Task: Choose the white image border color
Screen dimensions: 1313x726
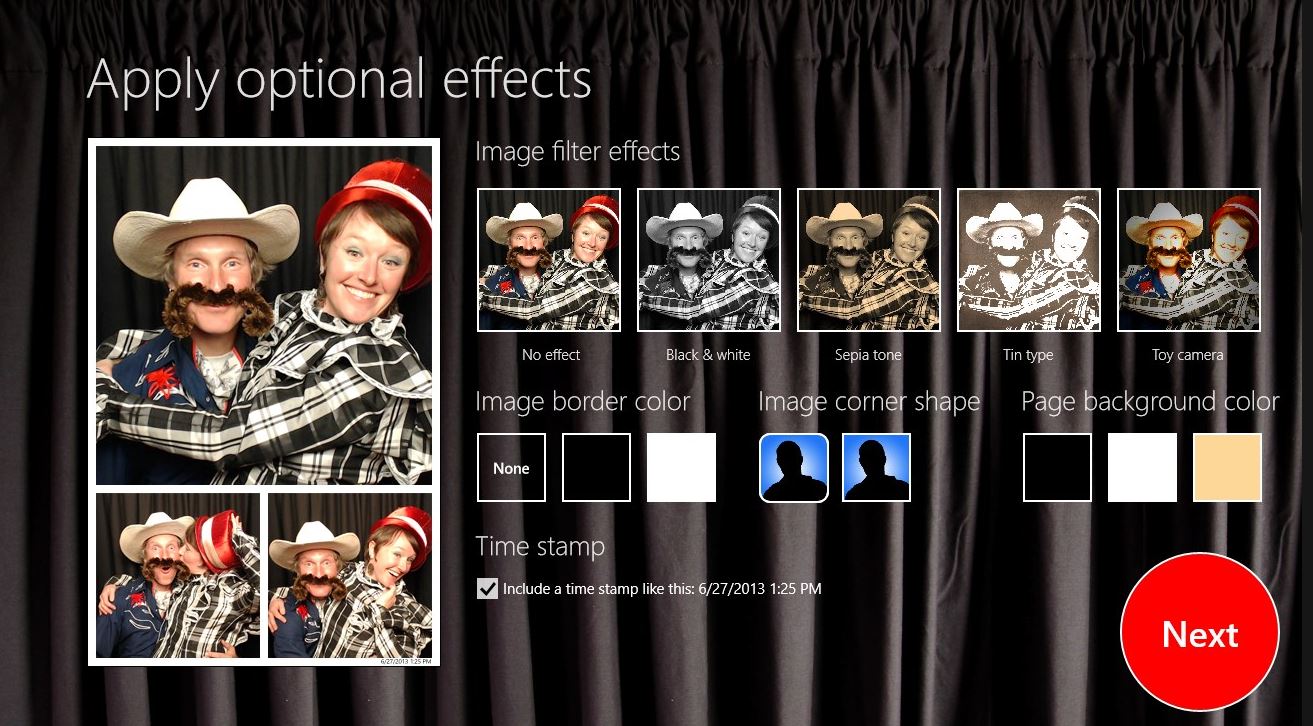Action: 681,468
